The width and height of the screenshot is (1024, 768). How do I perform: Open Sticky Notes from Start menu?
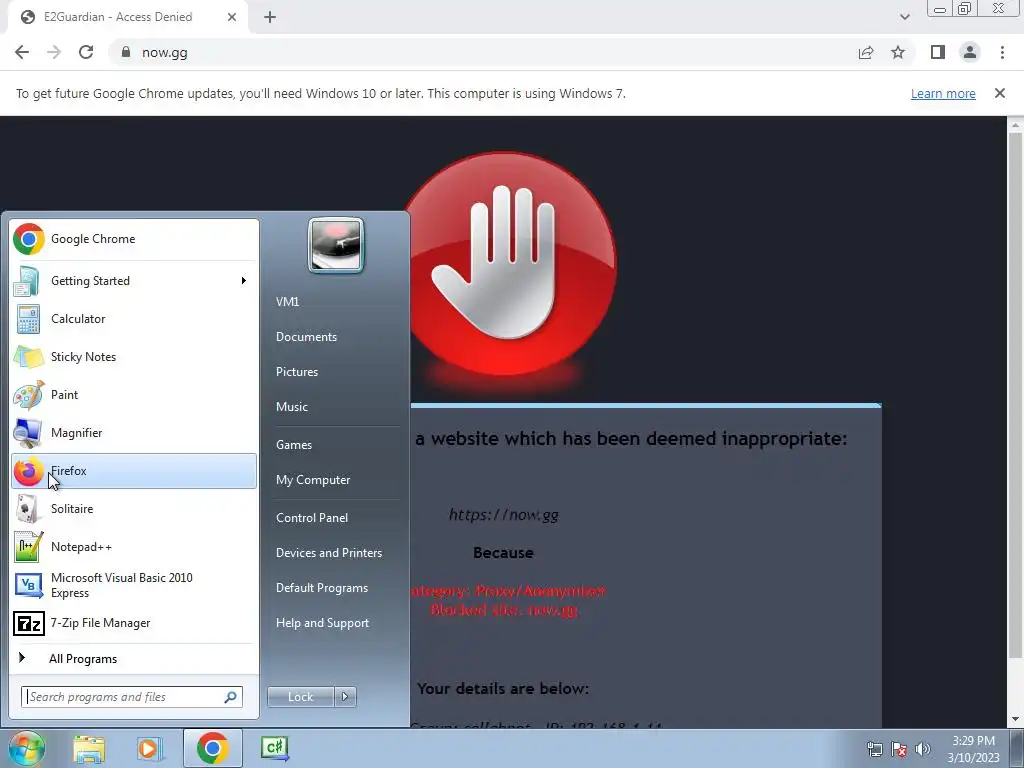tap(134, 357)
